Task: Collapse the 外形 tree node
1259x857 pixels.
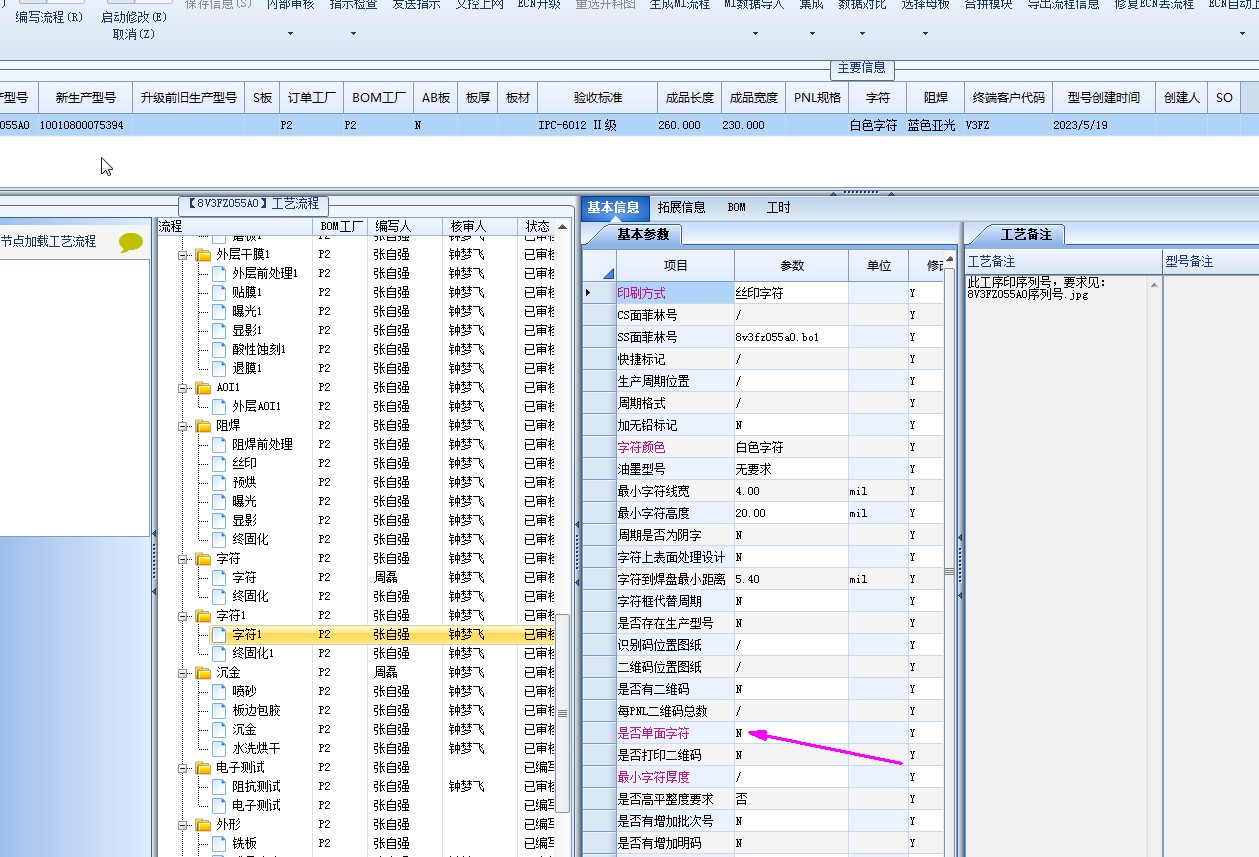Action: coord(184,825)
